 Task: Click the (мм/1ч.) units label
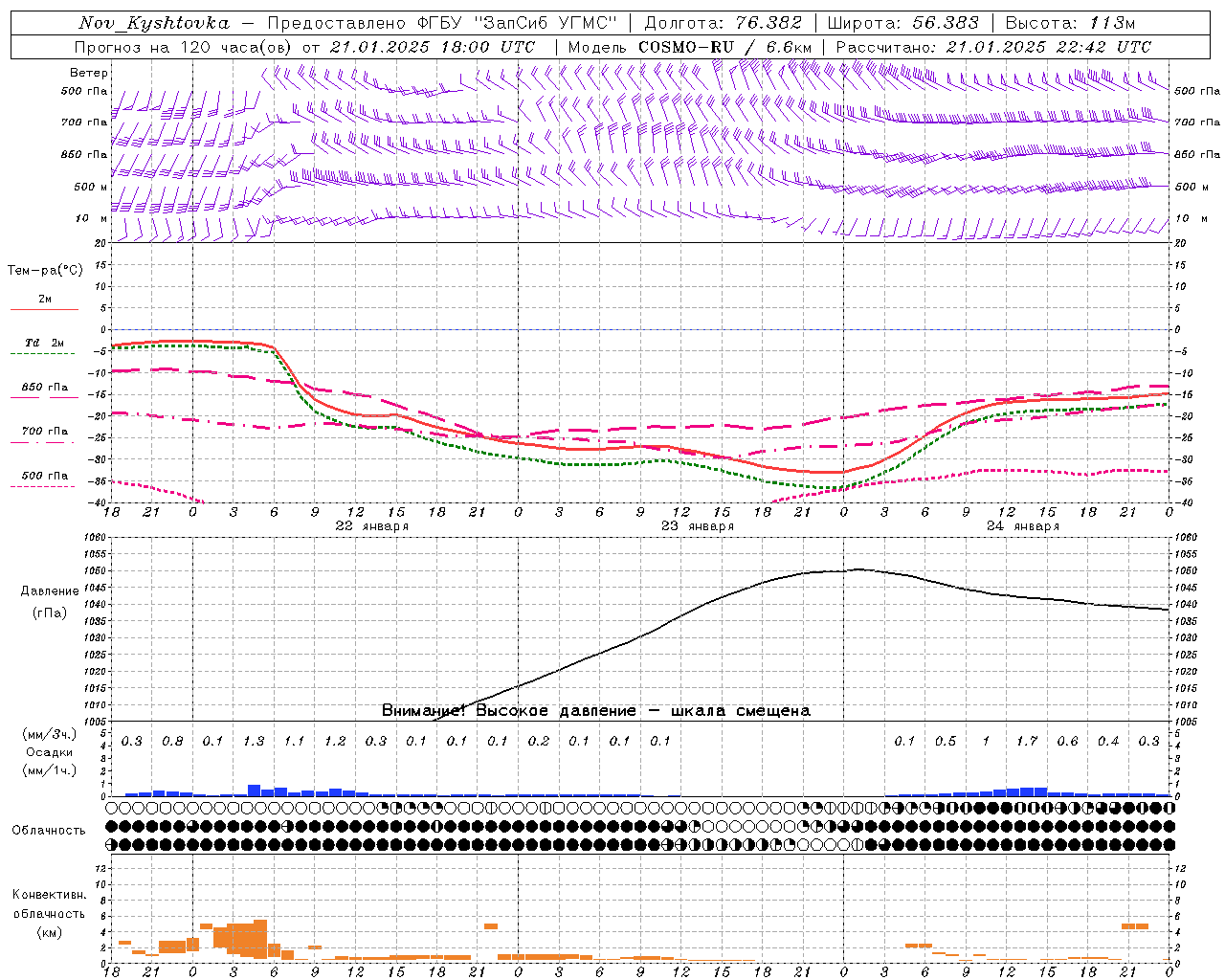[x=50, y=770]
